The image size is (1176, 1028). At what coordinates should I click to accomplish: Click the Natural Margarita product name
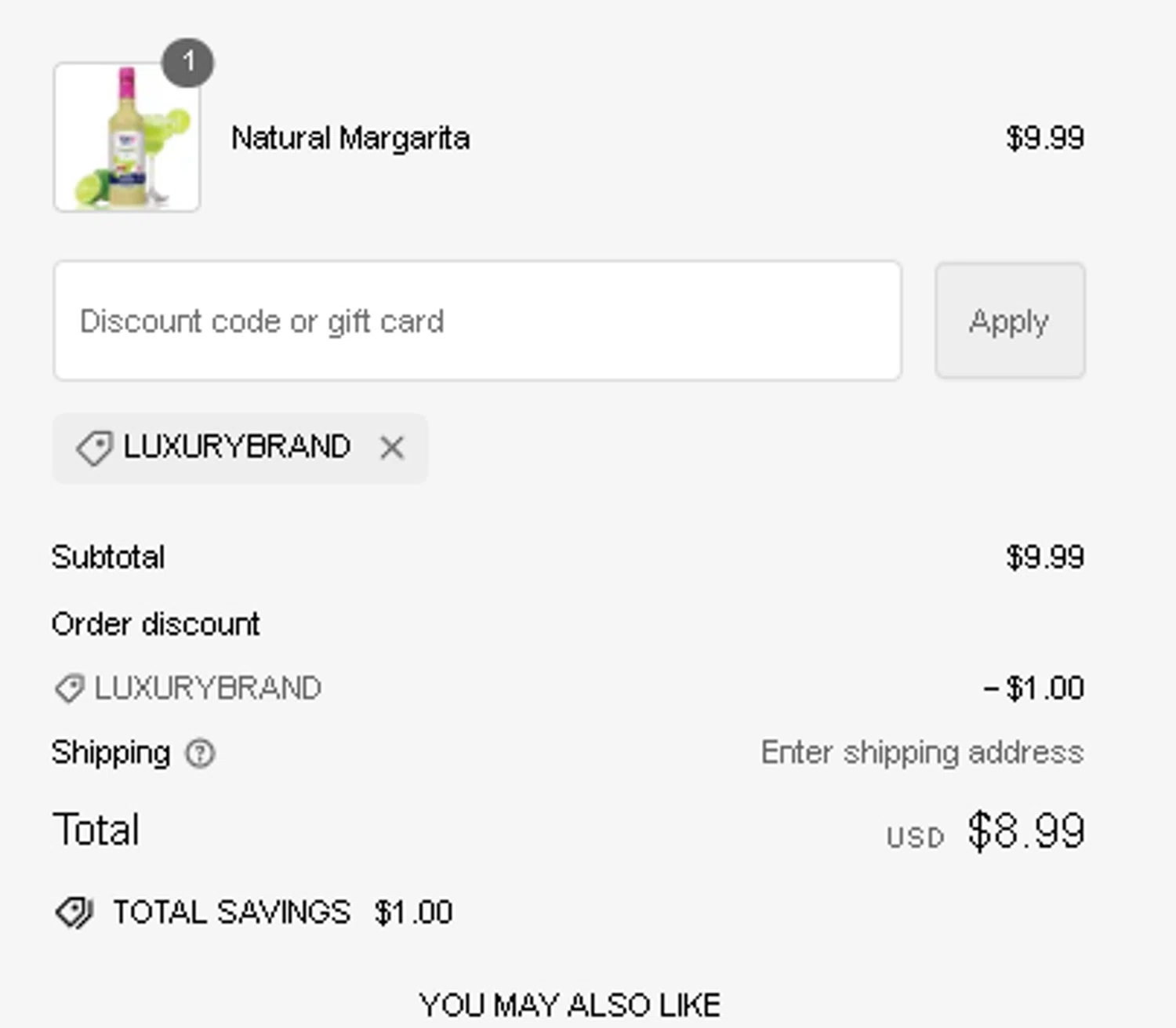[350, 138]
